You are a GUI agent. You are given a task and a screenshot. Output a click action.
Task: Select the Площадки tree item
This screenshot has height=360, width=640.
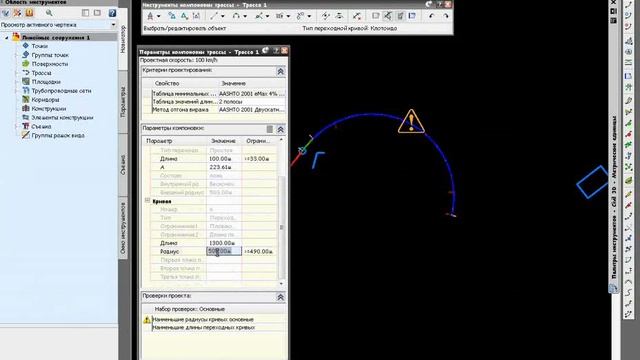point(46,82)
